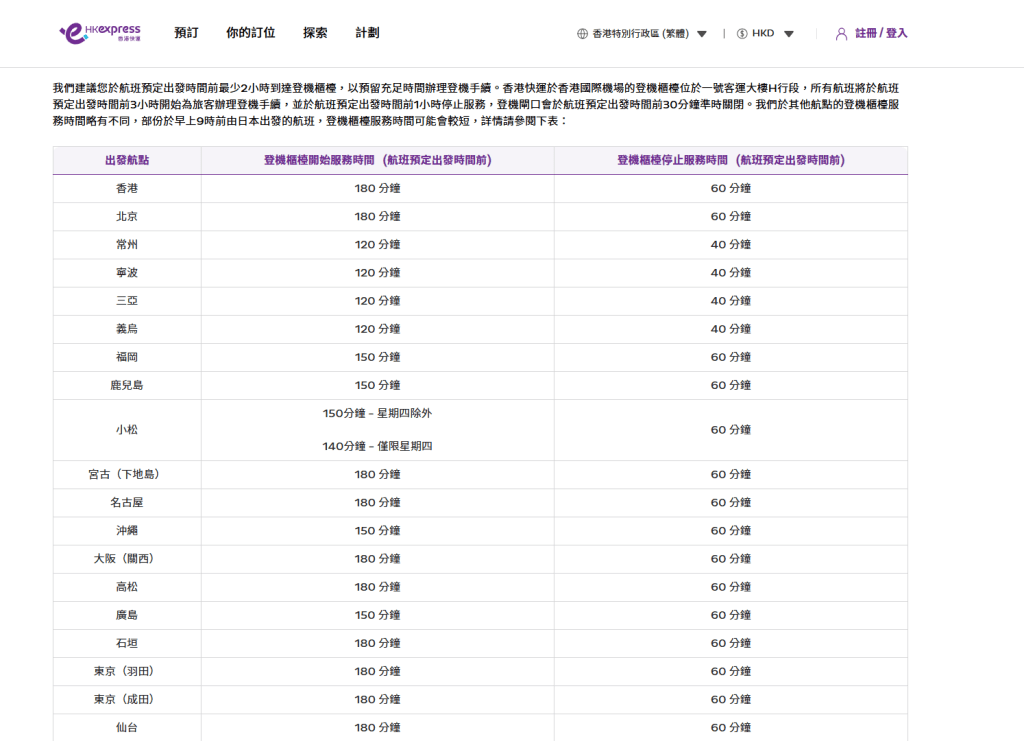Image resolution: width=1024 pixels, height=741 pixels.
Task: Select the 小松 row cell
Action: pyautogui.click(x=127, y=430)
